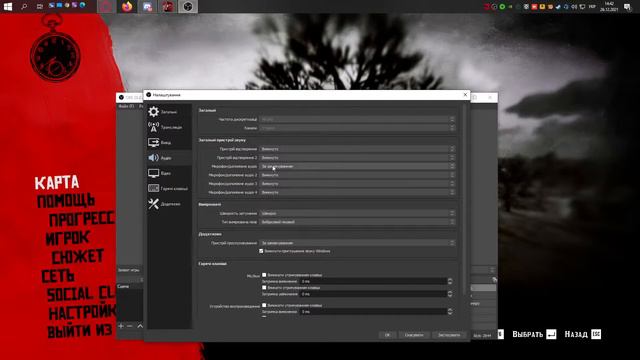The image size is (640, 360).
Task: Choose ИГРОК in the game pause menu
Action: point(67,238)
